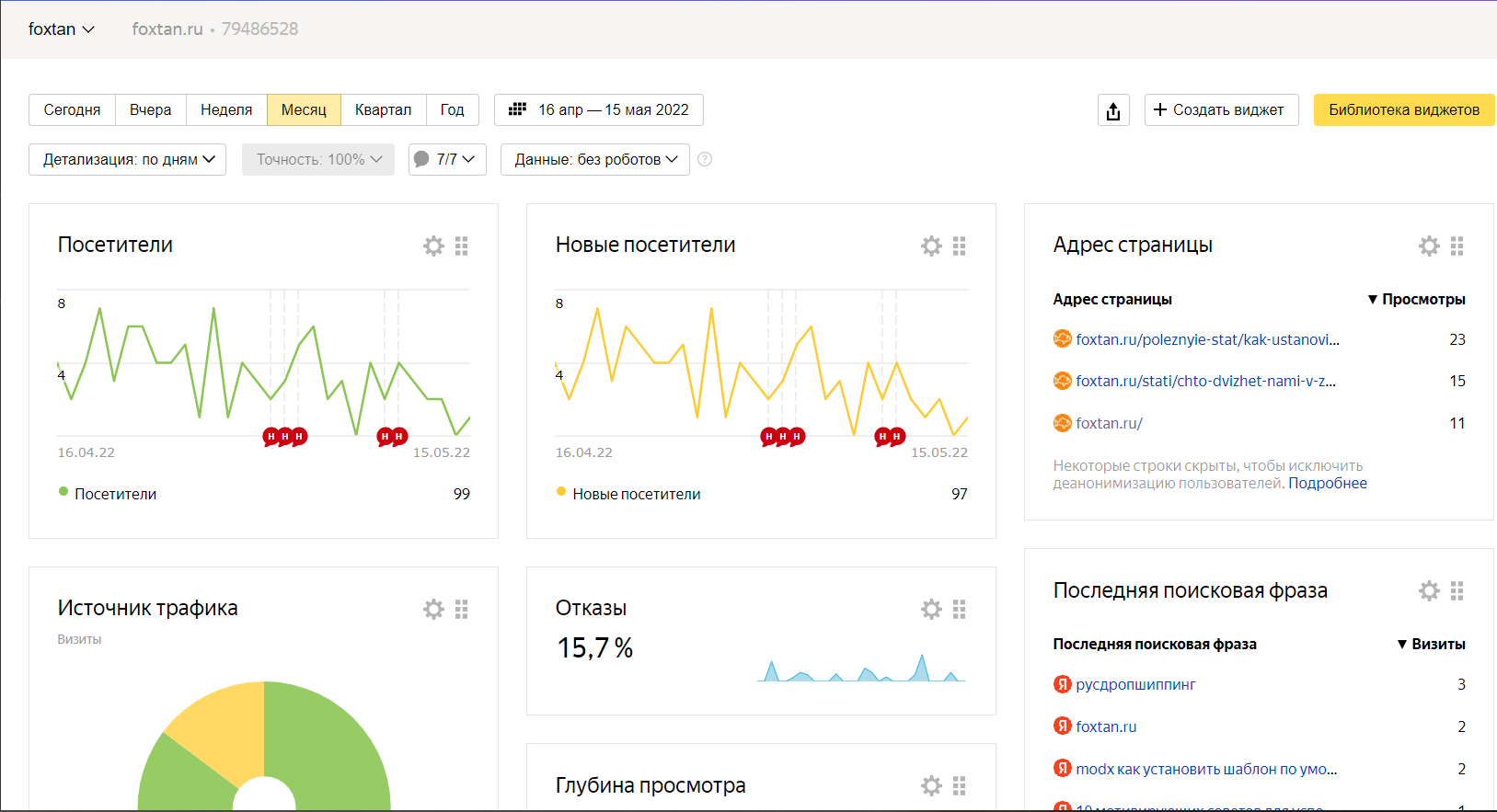Open settings gear on Глубина просмотра widget
This screenshot has width=1497, height=812.
931,785
